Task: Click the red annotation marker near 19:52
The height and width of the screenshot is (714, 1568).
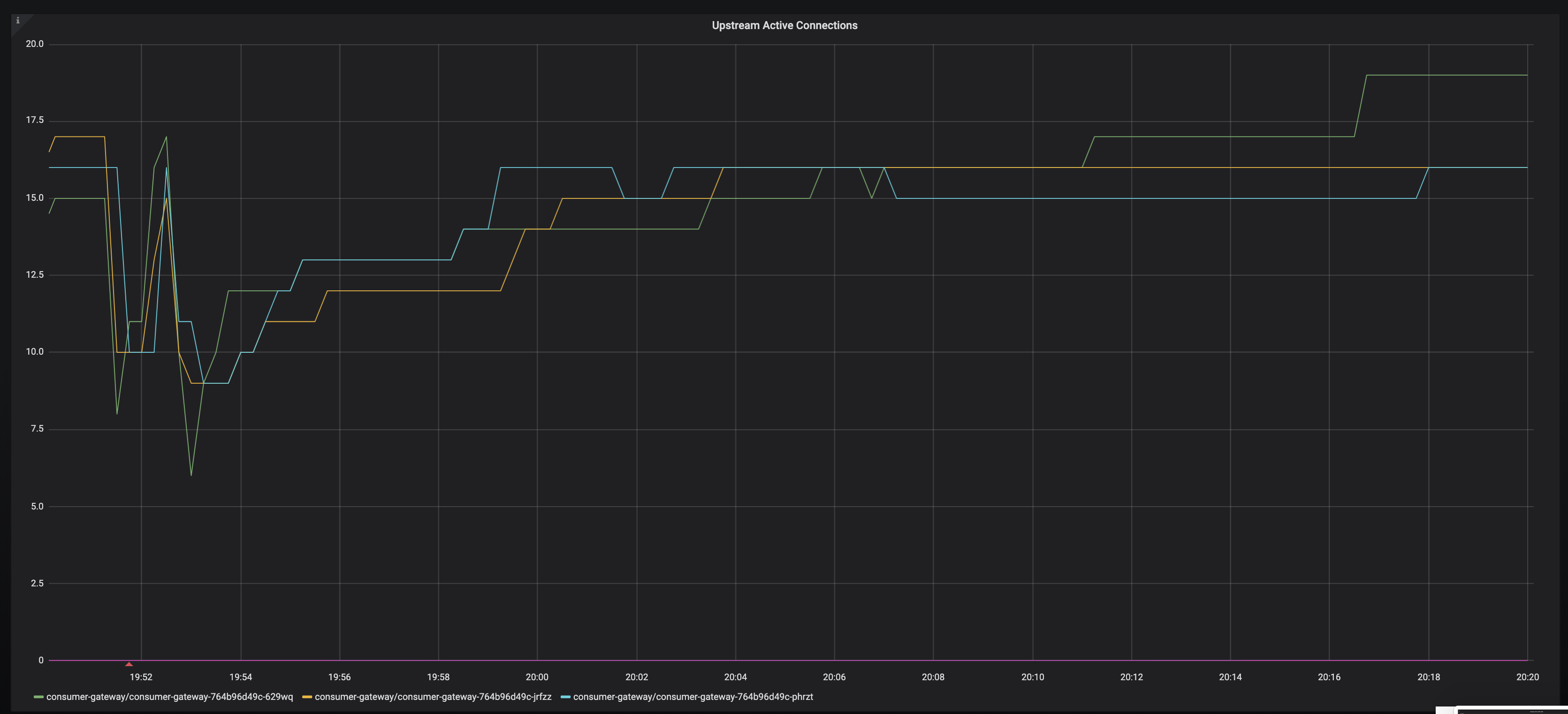Action: tap(129, 664)
